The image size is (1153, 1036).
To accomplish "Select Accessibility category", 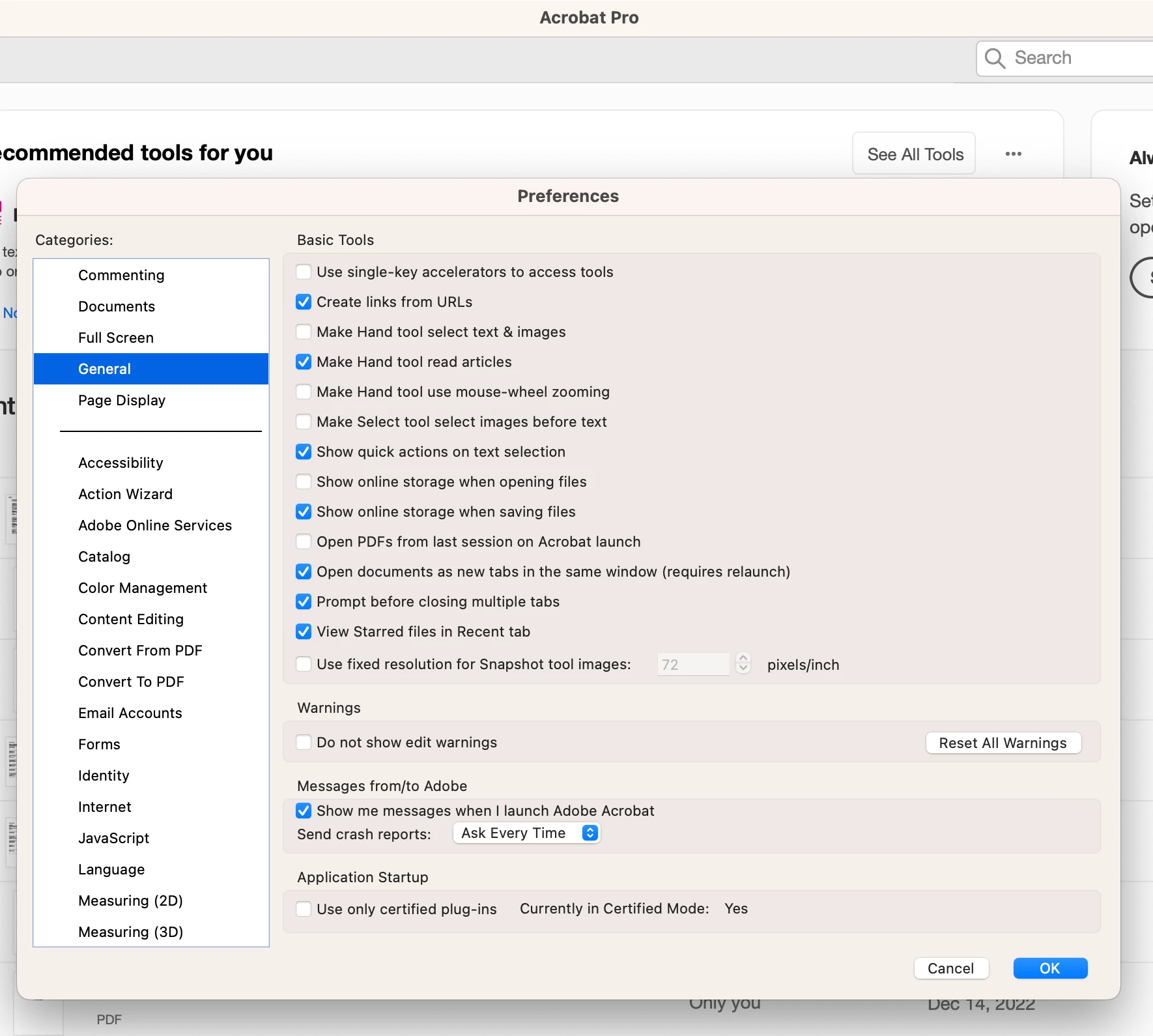I will [x=151, y=463].
